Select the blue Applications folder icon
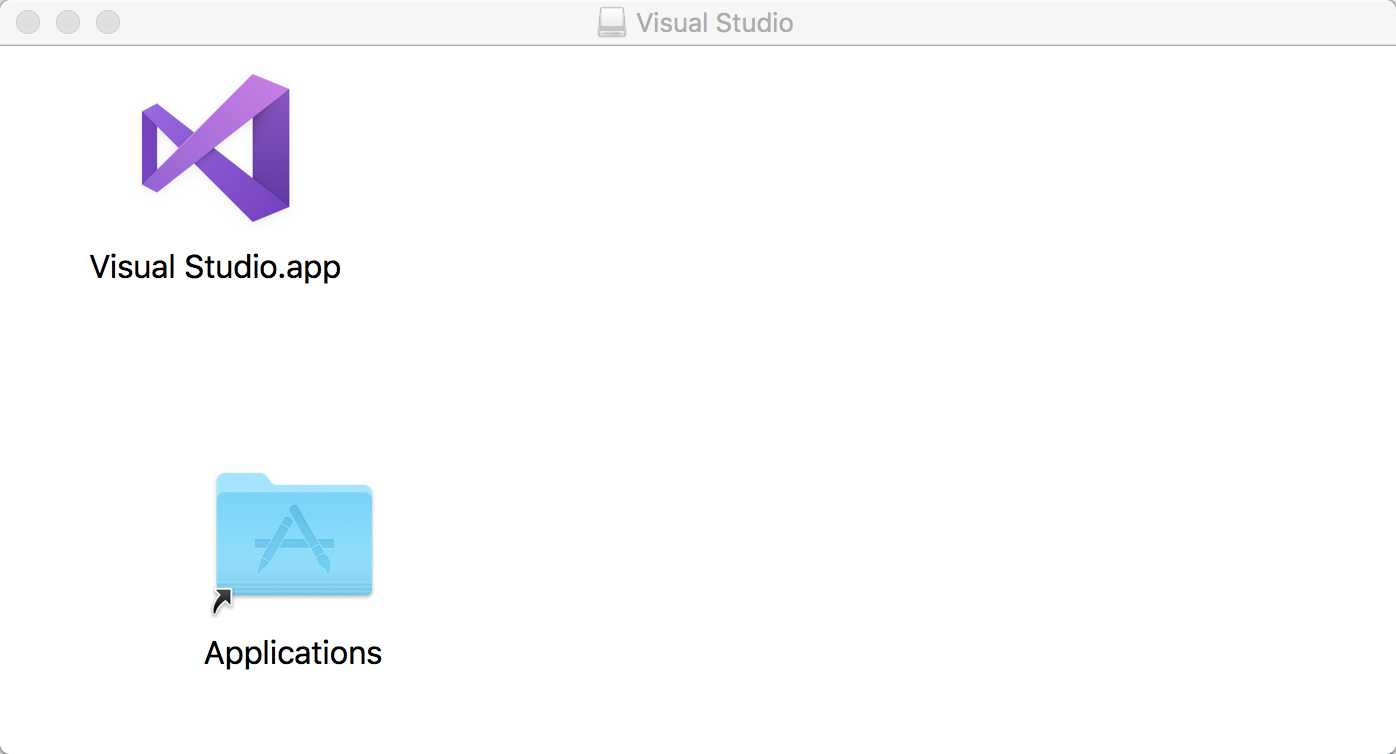Screen dimensions: 1396x754 294,536
